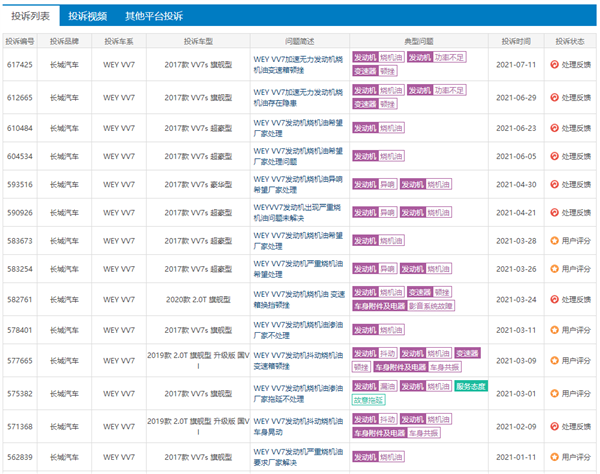Click 用户评分 status text for 583673
Screen dimensions: 600x474
[576, 241]
